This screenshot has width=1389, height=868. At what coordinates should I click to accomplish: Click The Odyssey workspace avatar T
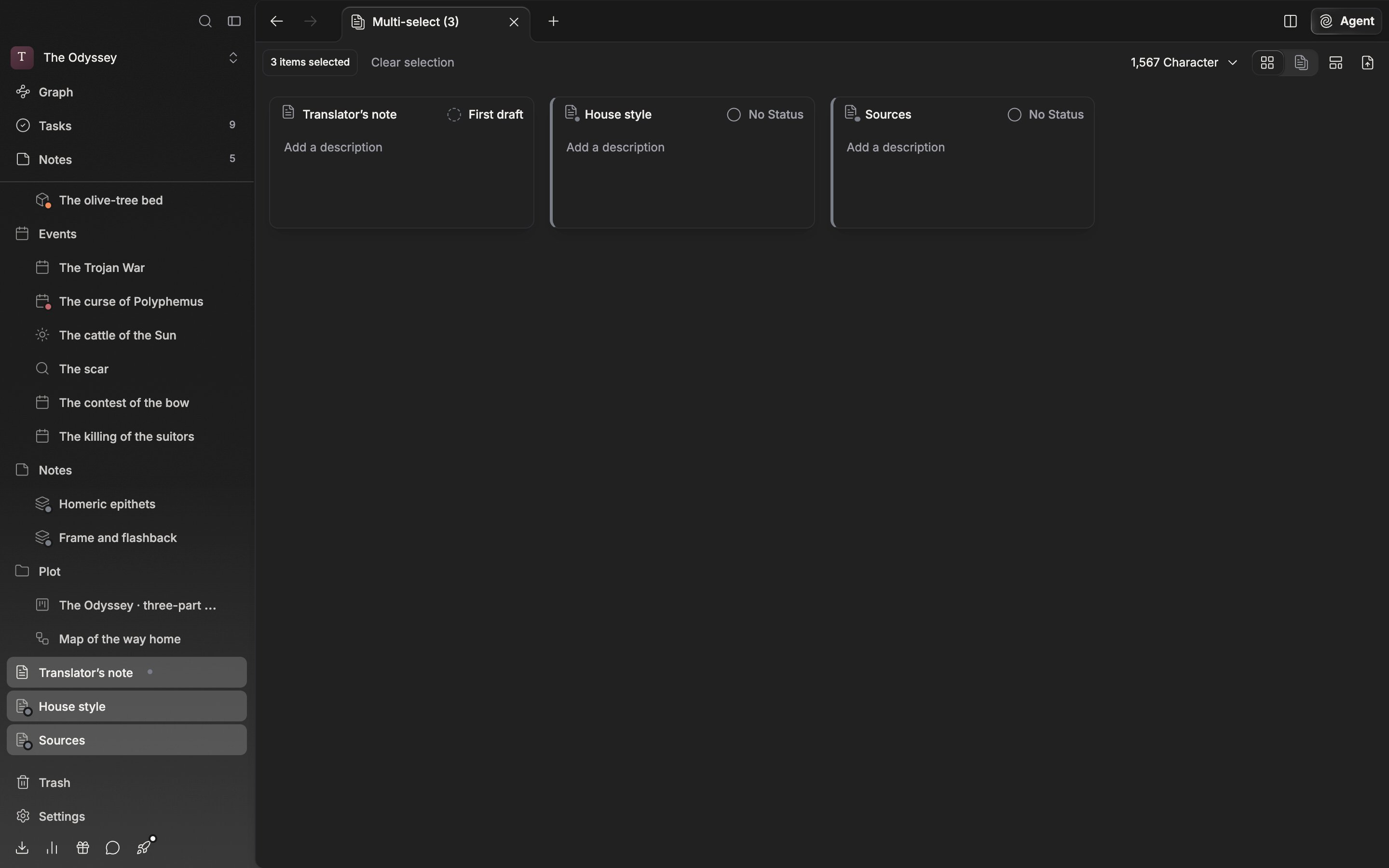click(x=22, y=57)
